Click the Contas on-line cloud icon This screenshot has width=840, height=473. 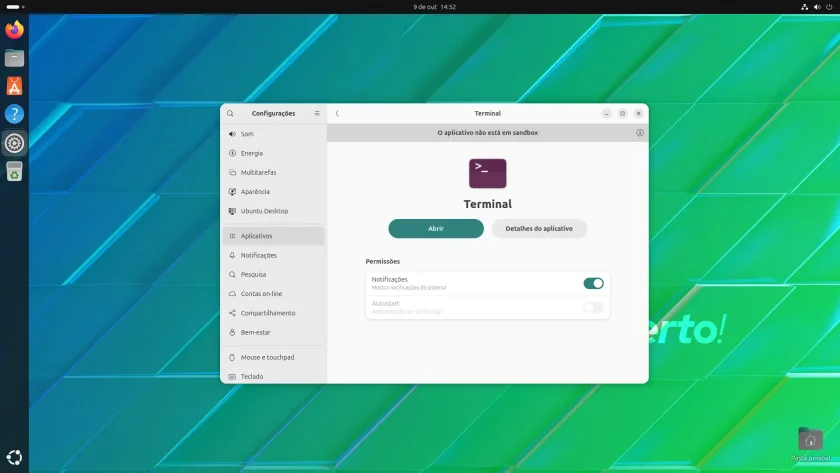[x=232, y=294]
